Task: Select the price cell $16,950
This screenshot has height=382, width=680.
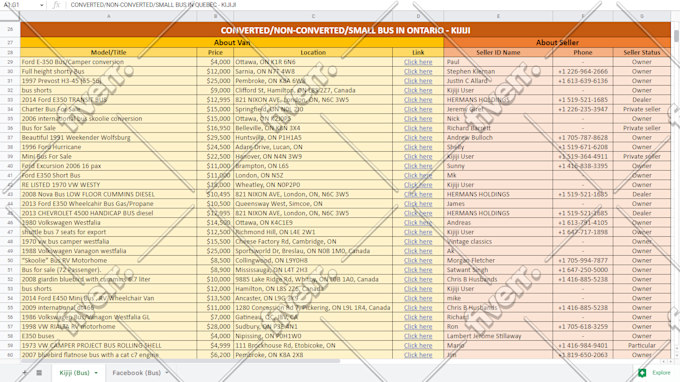Action: pos(215,128)
